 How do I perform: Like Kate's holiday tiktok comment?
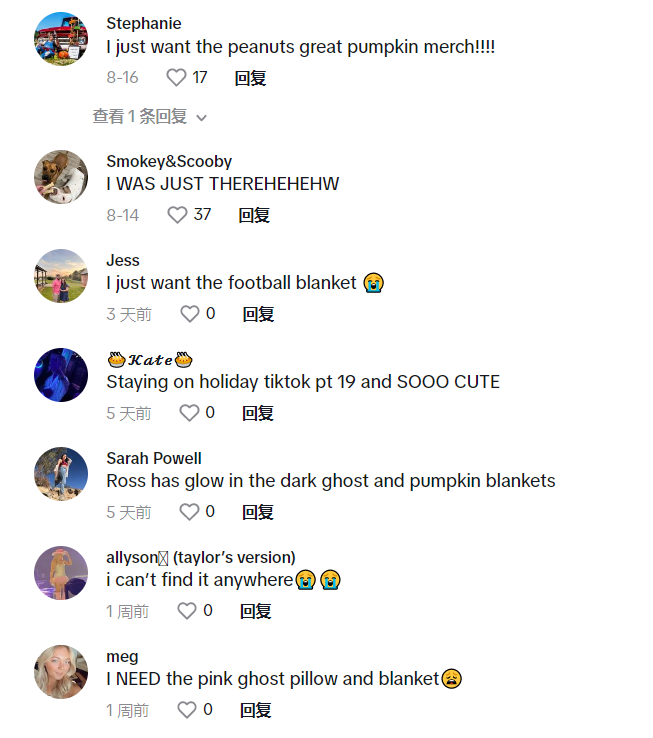189,413
